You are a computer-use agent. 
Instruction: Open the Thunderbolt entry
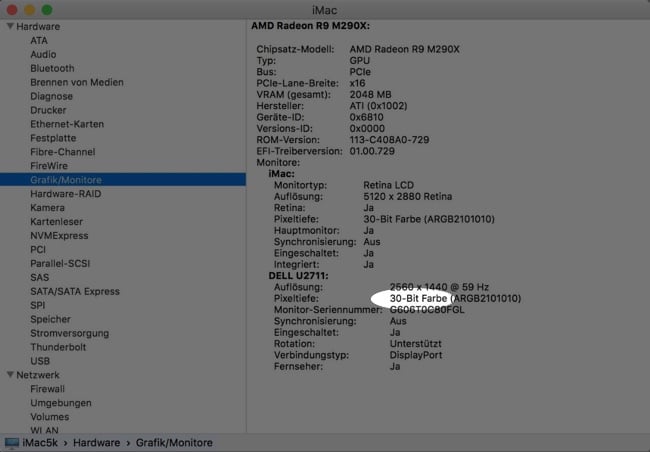(x=58, y=347)
